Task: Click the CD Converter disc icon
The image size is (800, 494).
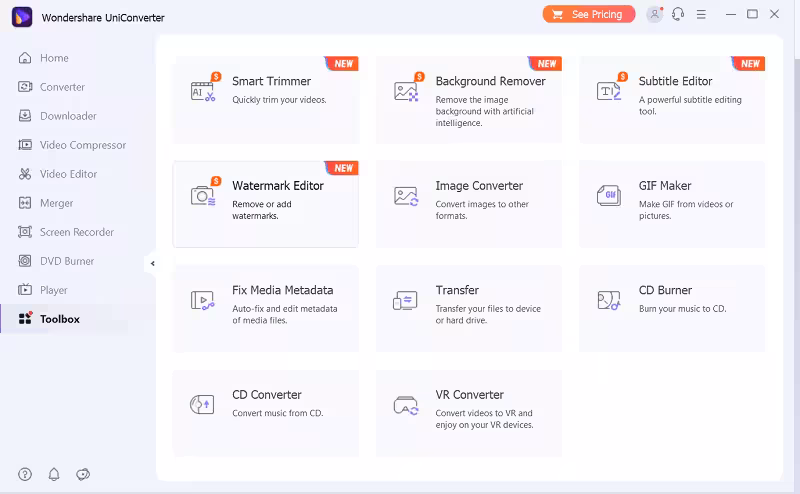Action: pos(202,405)
